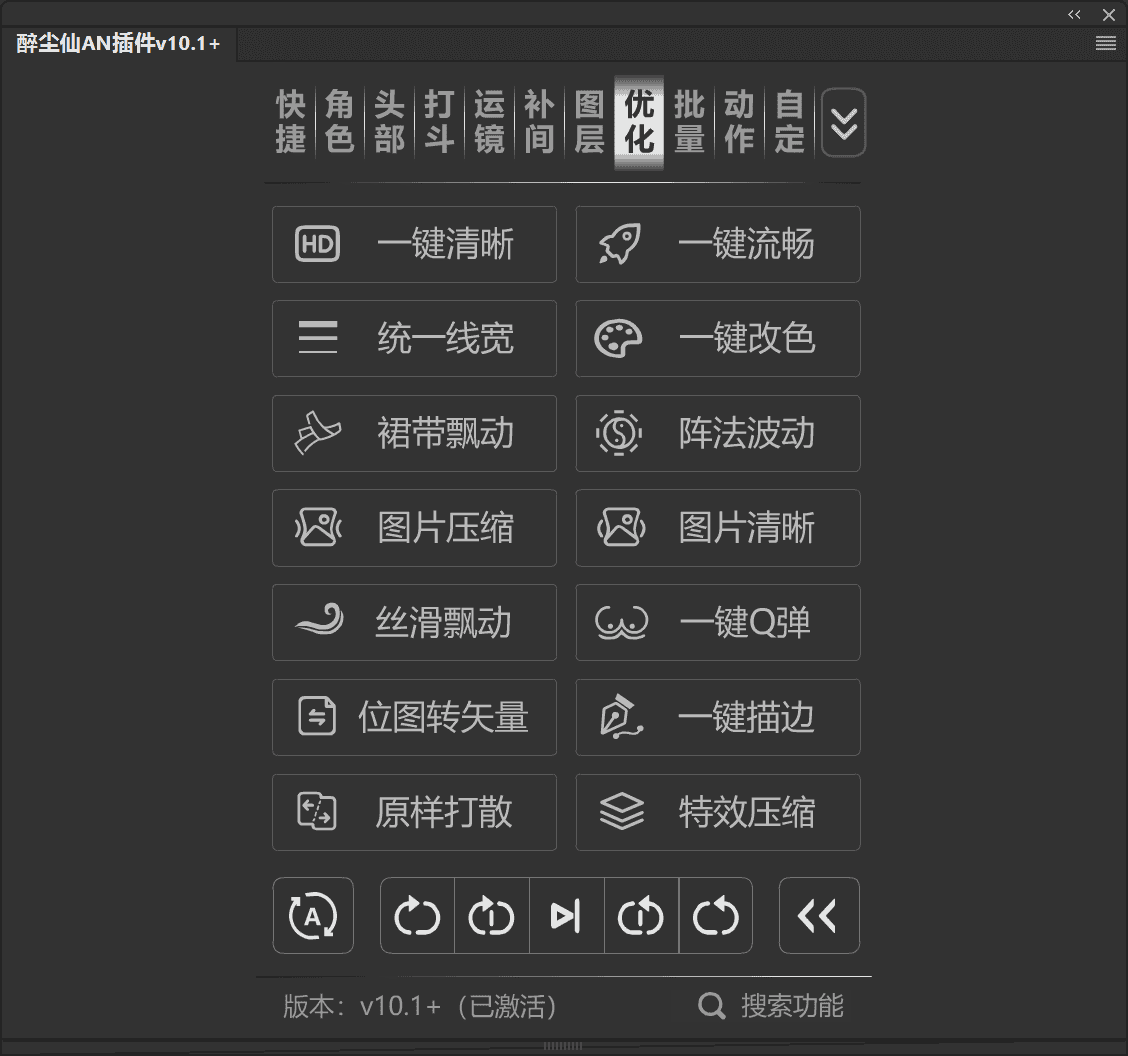Expand more categories with the double-chevron

[843, 122]
